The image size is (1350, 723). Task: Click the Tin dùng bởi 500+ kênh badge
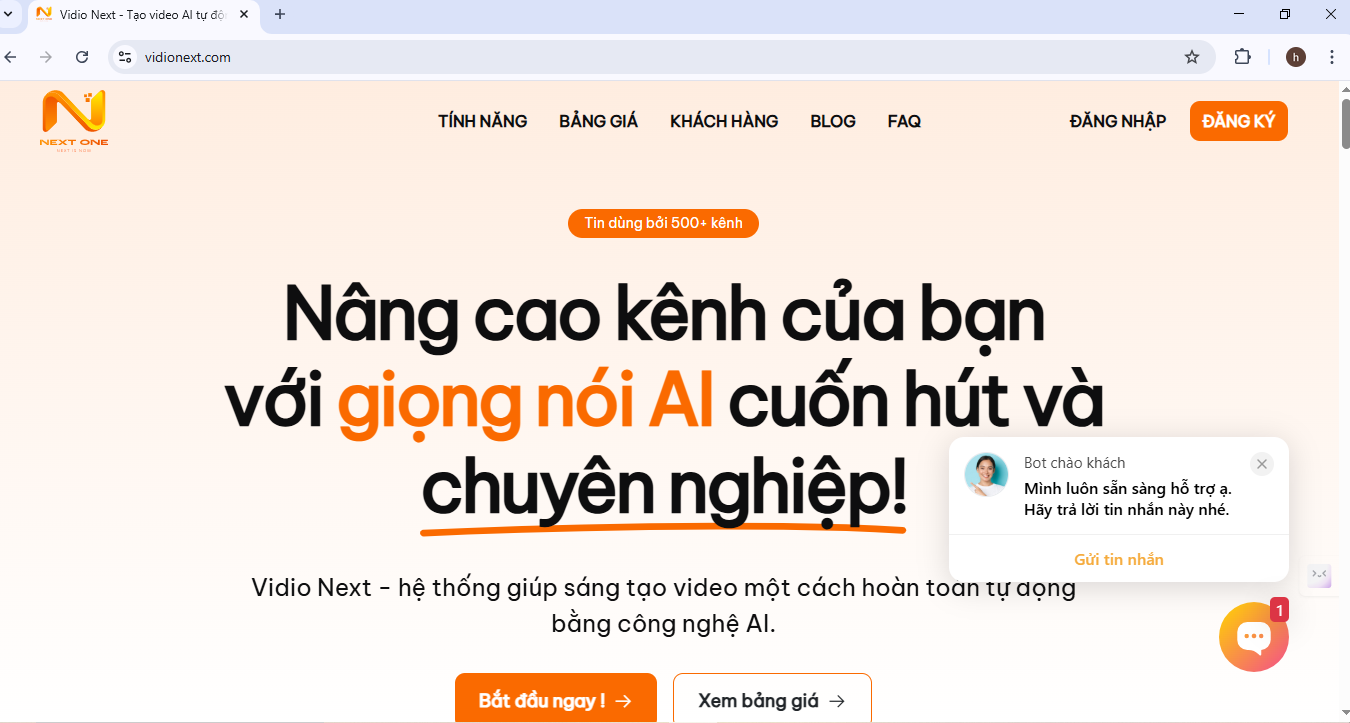click(x=663, y=223)
